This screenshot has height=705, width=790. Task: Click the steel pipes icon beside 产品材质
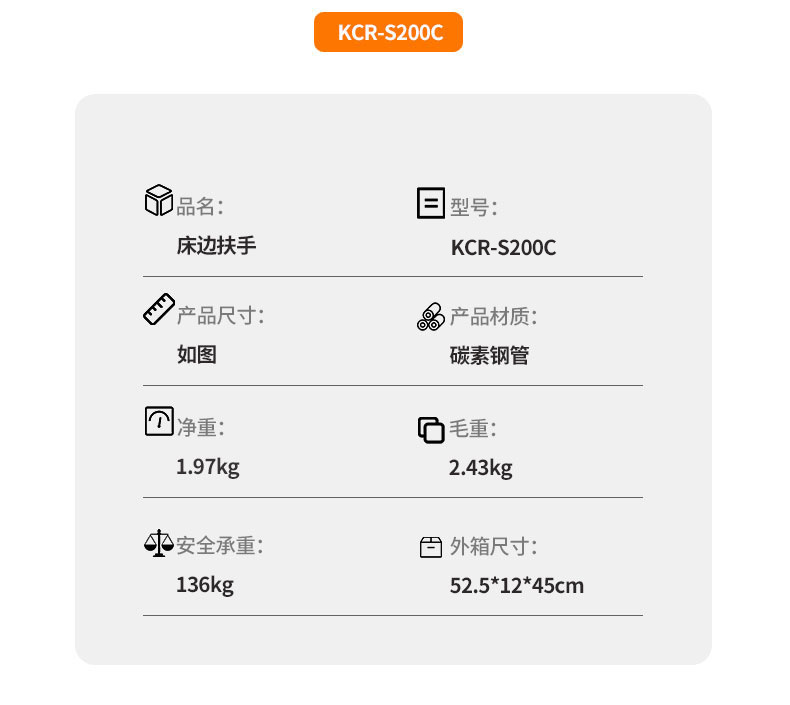[x=430, y=315]
